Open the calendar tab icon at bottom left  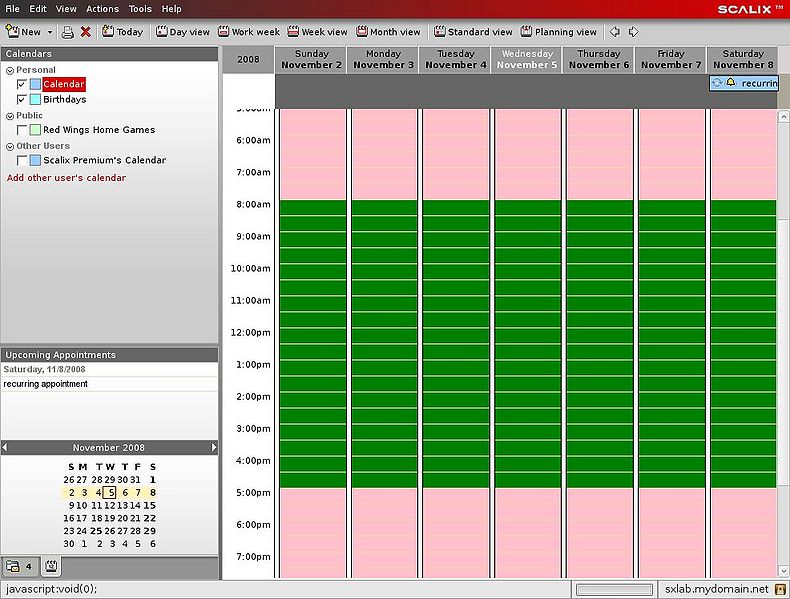[x=49, y=567]
